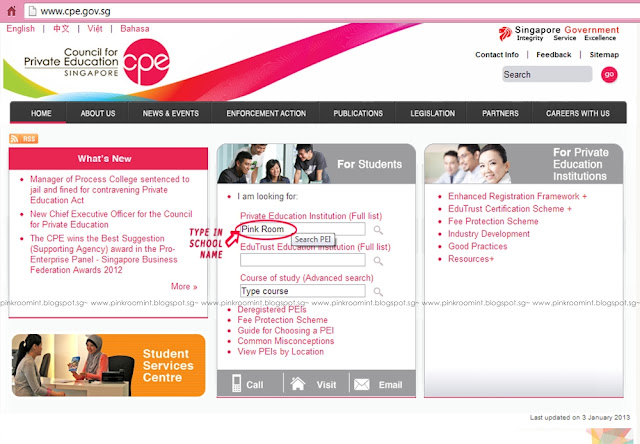
Task: Click the browser address bar URL
Action: (76, 11)
